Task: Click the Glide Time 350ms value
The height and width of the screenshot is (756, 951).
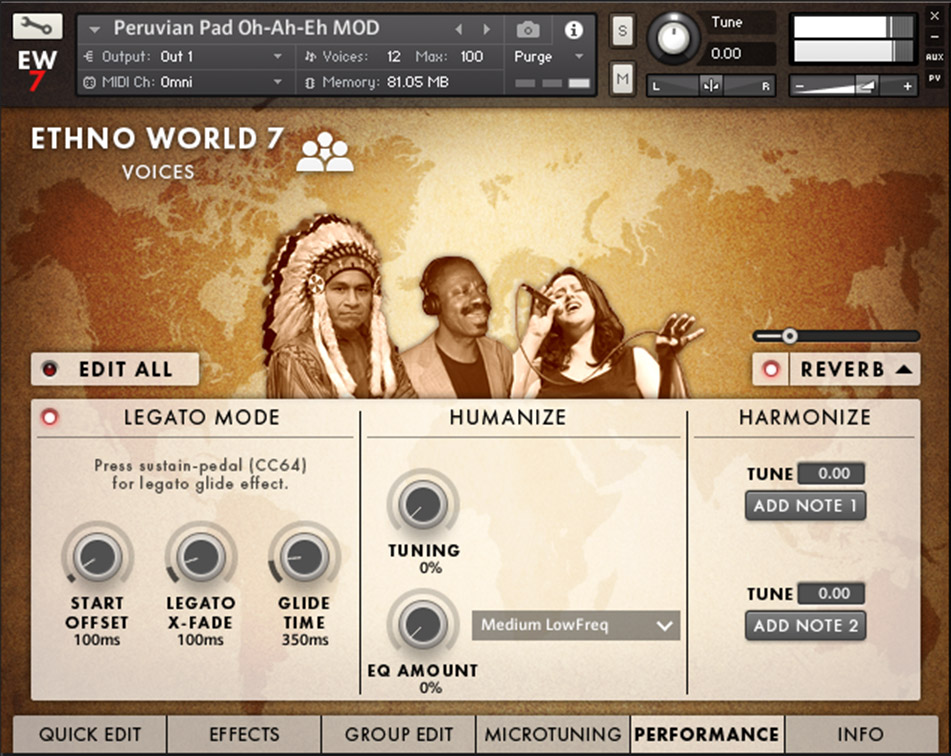Action: pyautogui.click(x=305, y=640)
